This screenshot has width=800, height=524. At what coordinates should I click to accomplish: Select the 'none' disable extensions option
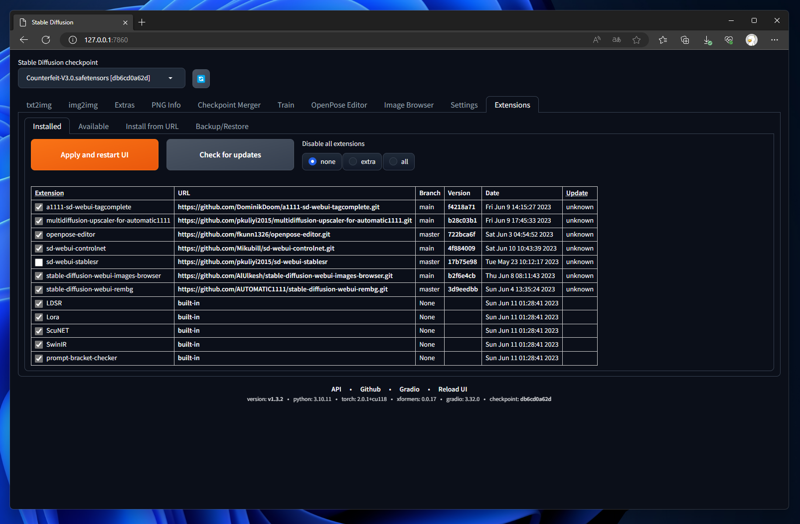pos(322,162)
